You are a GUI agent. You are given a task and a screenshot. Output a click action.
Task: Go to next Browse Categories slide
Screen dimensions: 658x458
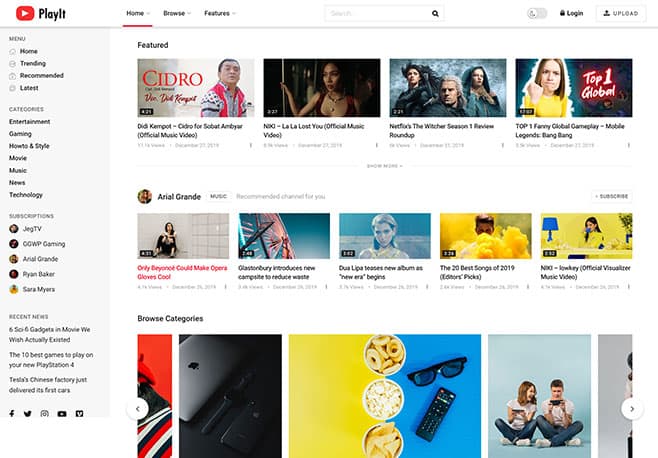pyautogui.click(x=631, y=408)
